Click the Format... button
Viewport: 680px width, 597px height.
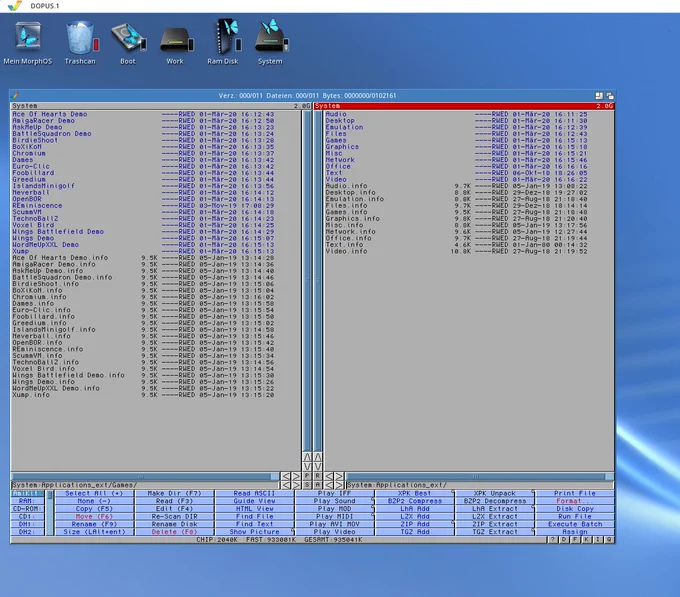pyautogui.click(x=575, y=501)
